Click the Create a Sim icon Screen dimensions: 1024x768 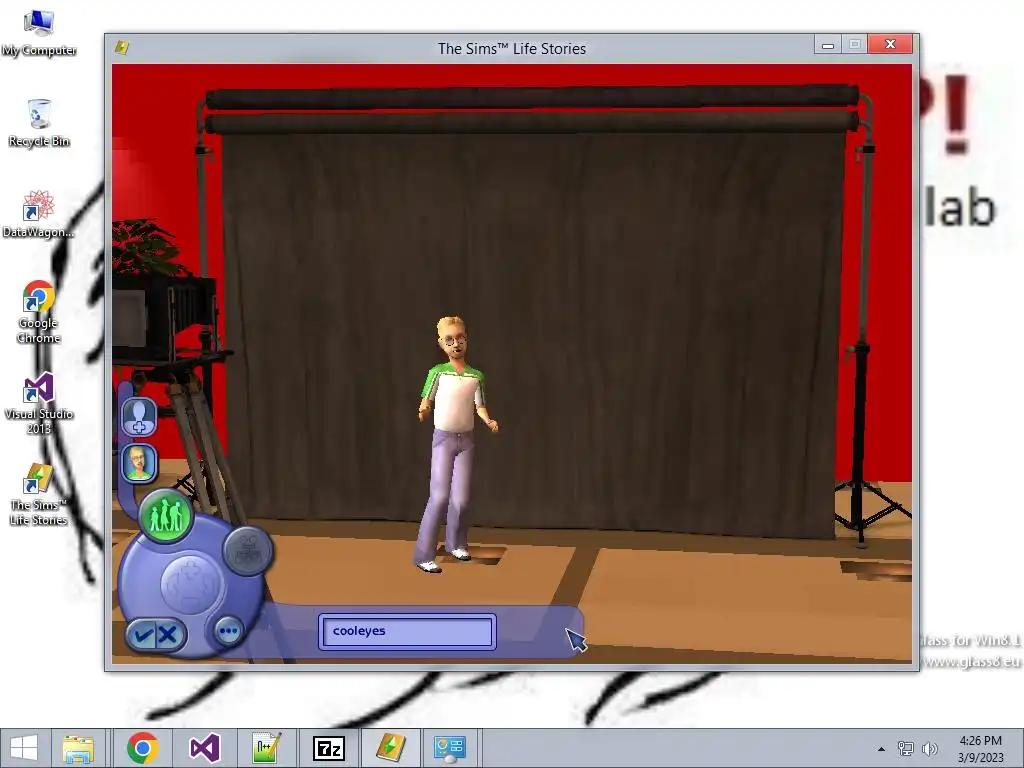[139, 417]
